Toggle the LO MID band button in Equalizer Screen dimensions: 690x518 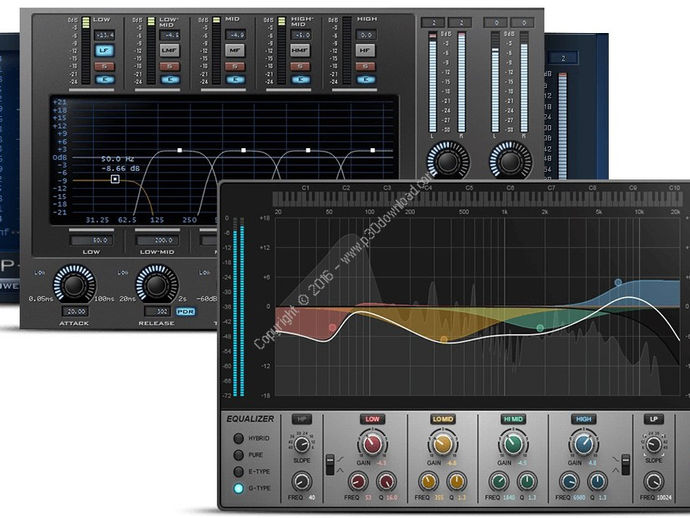pyautogui.click(x=443, y=419)
